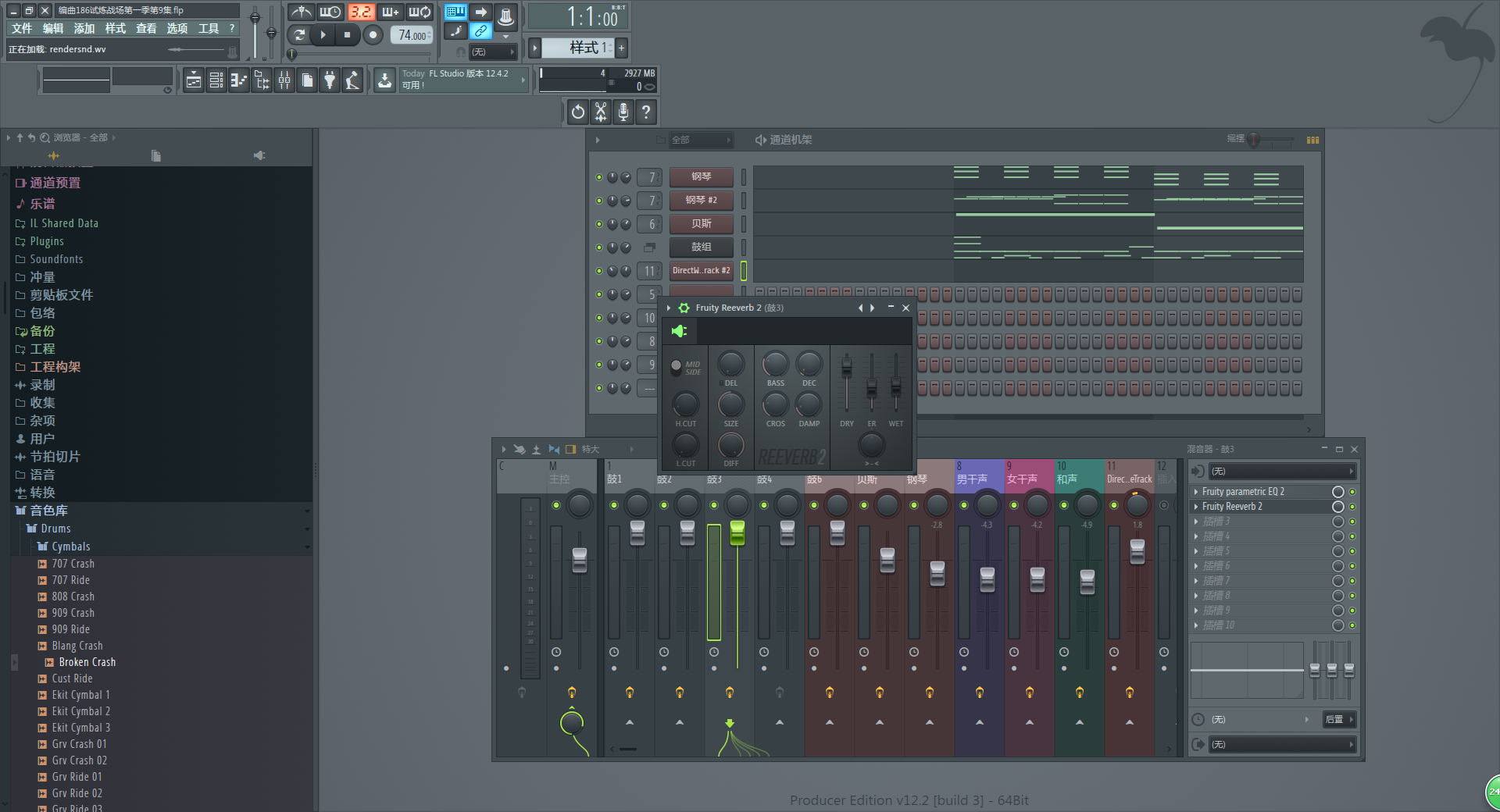Click the audio editor scissors icon
The width and height of the screenshot is (1500, 812).
(x=601, y=112)
